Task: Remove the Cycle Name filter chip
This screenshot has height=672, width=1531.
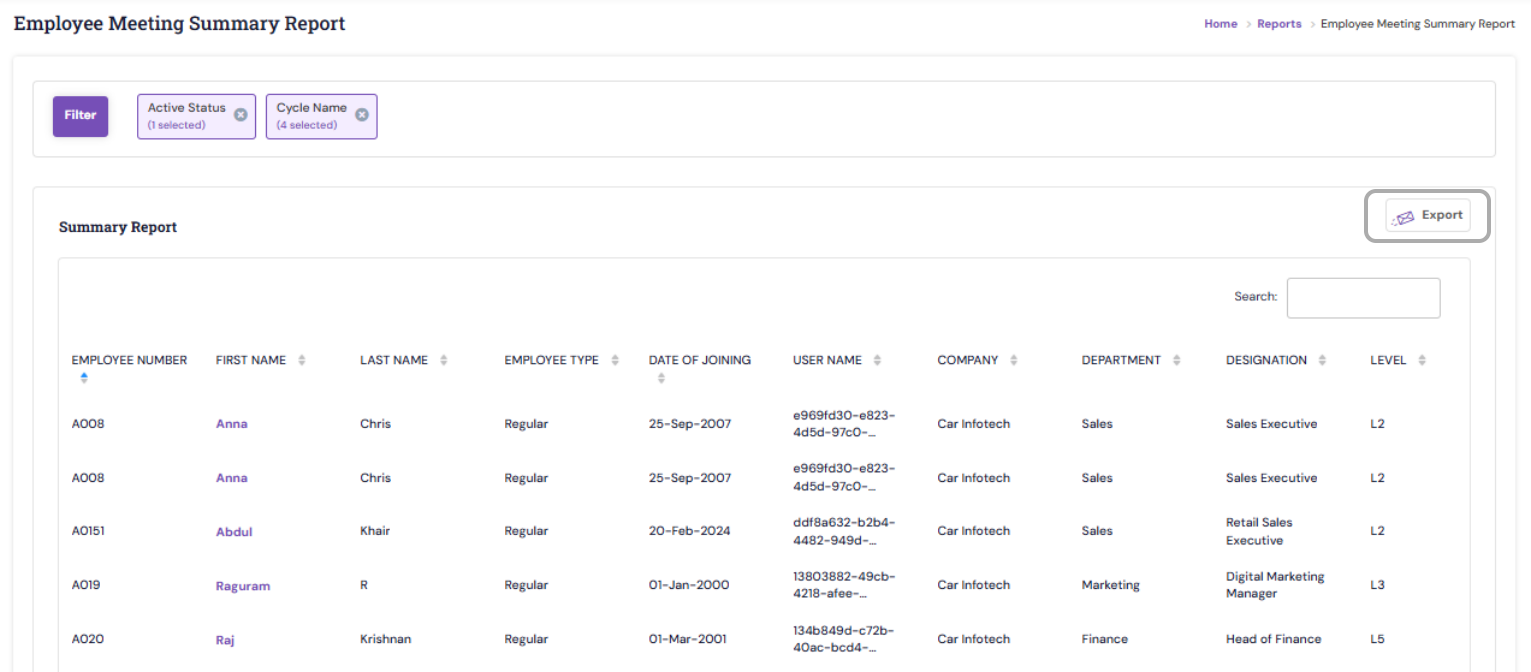Action: [362, 115]
